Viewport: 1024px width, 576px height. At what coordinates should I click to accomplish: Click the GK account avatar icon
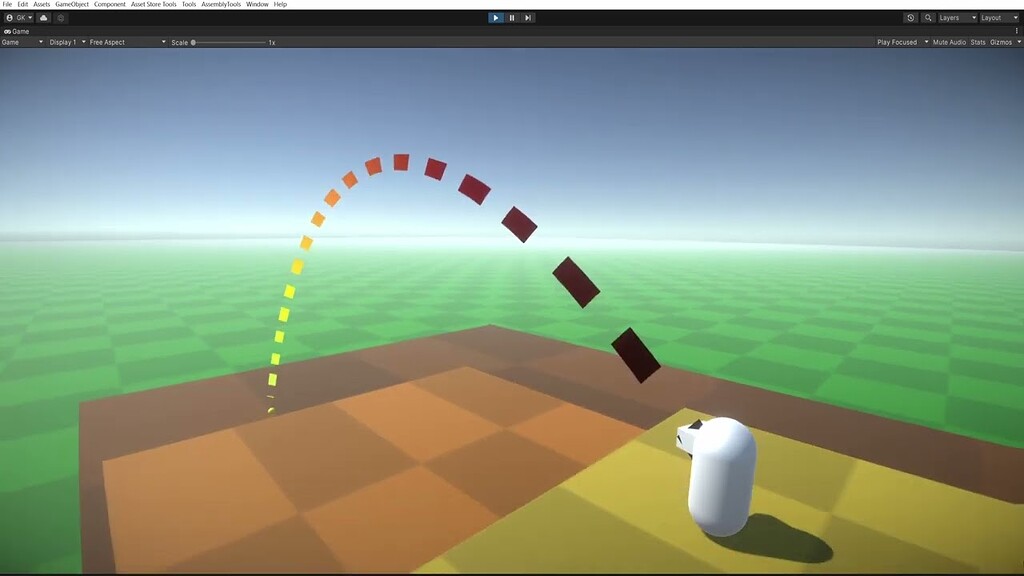(12, 17)
